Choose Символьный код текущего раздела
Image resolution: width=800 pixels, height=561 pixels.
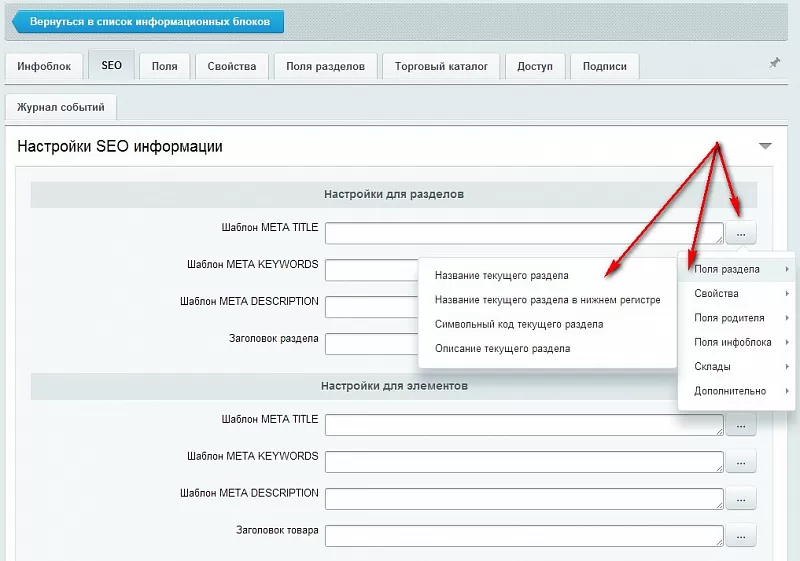519,324
